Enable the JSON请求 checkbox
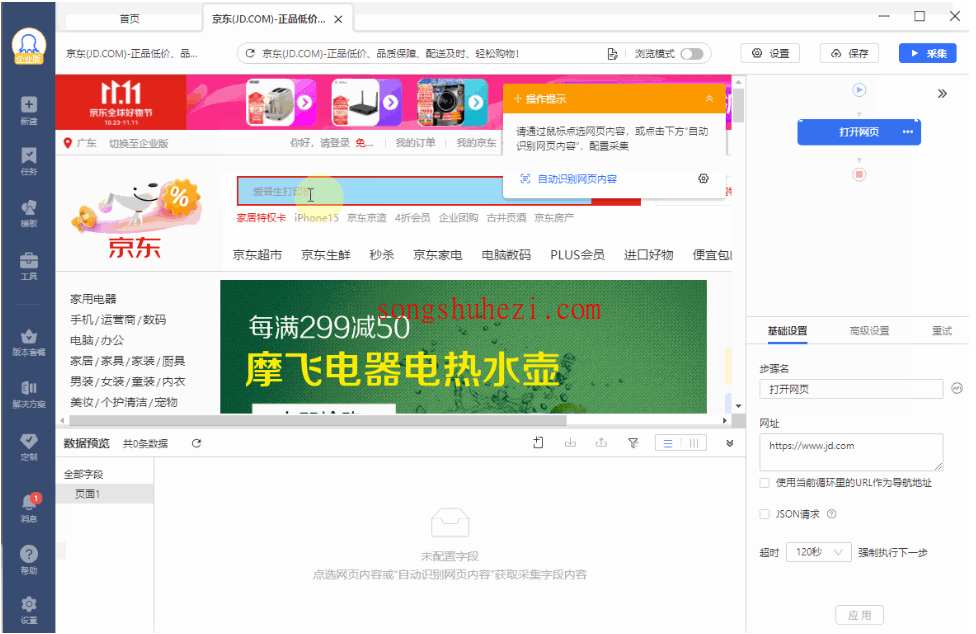 point(764,514)
